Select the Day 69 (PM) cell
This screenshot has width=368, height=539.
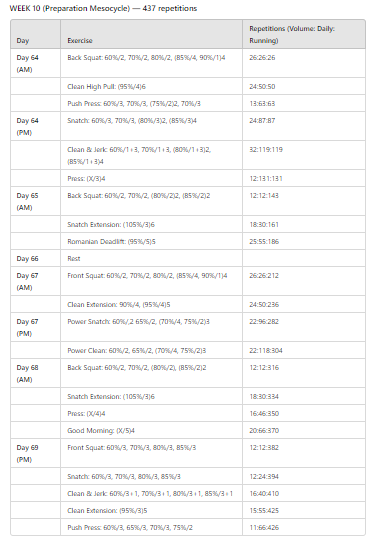tap(35, 453)
